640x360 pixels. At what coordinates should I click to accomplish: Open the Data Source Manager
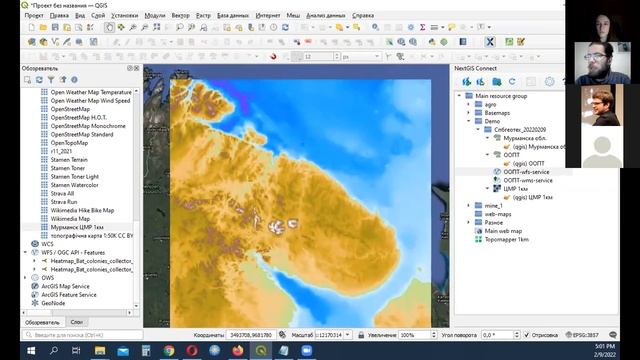click(31, 42)
